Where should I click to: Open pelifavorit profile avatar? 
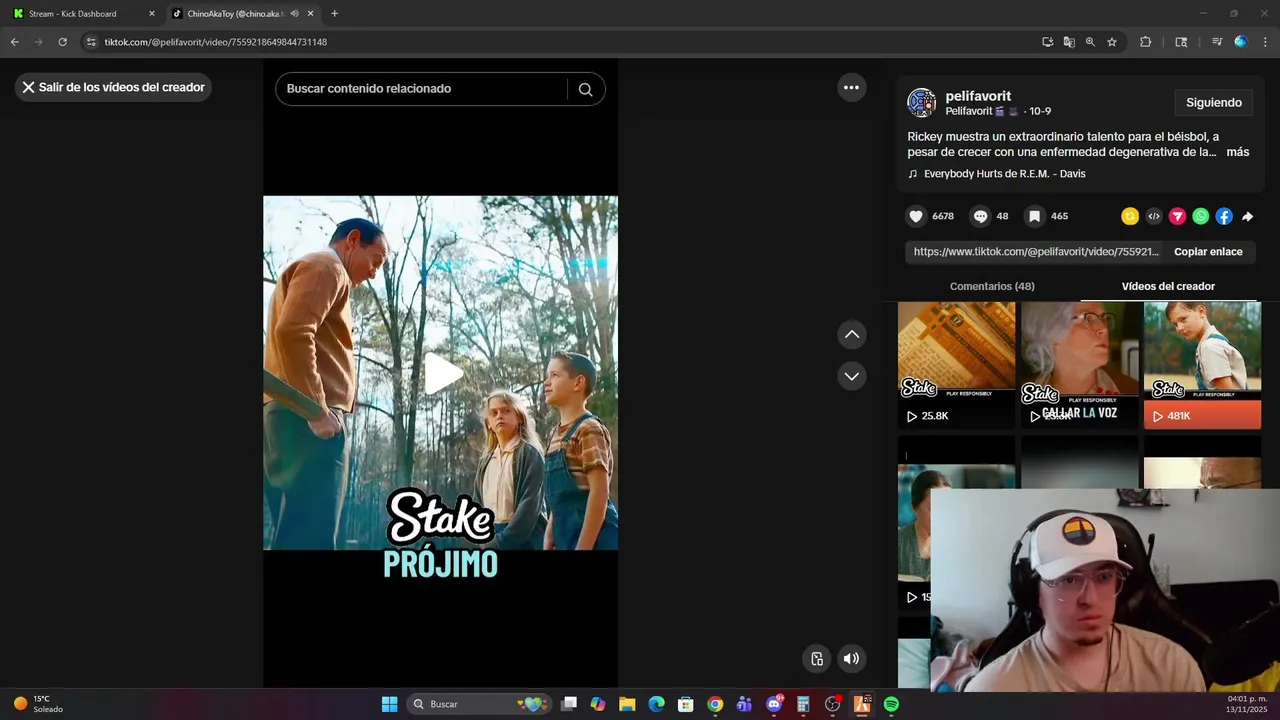pyautogui.click(x=921, y=103)
